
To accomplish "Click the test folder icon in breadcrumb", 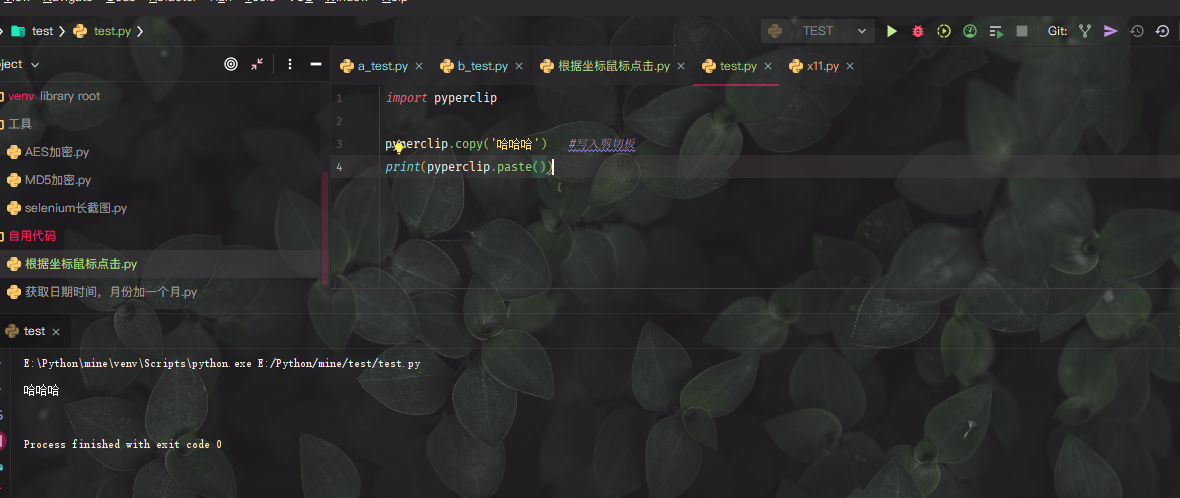I will click(x=17, y=31).
